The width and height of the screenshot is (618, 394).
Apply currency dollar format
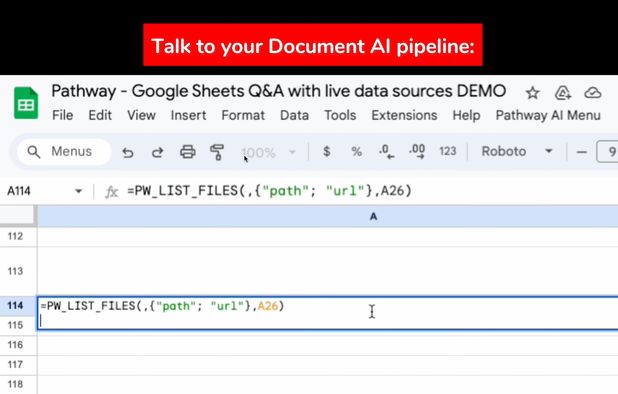(326, 151)
